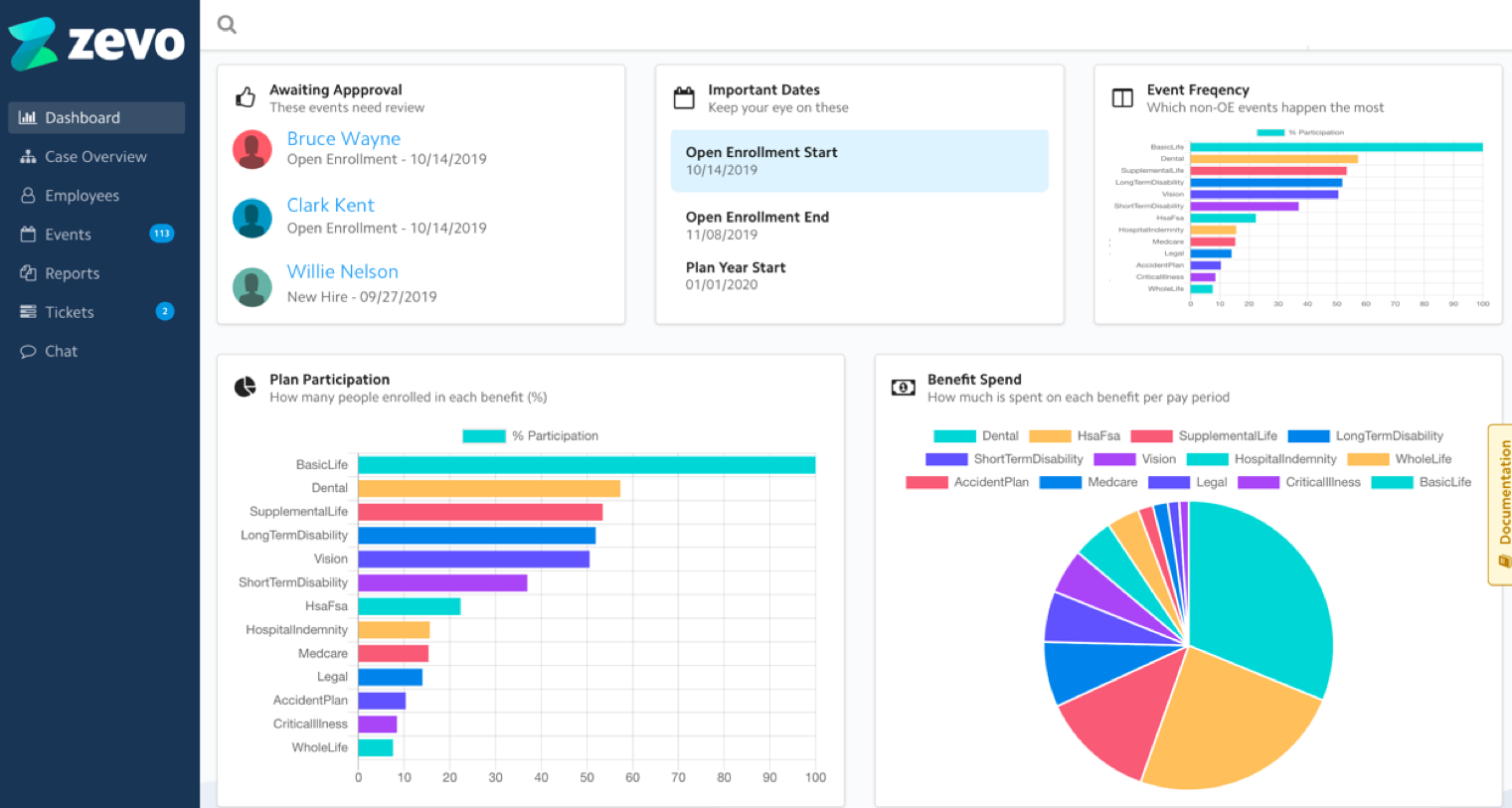This screenshot has height=808, width=1512.
Task: Open Events with 113 badge
Action: coord(68,235)
